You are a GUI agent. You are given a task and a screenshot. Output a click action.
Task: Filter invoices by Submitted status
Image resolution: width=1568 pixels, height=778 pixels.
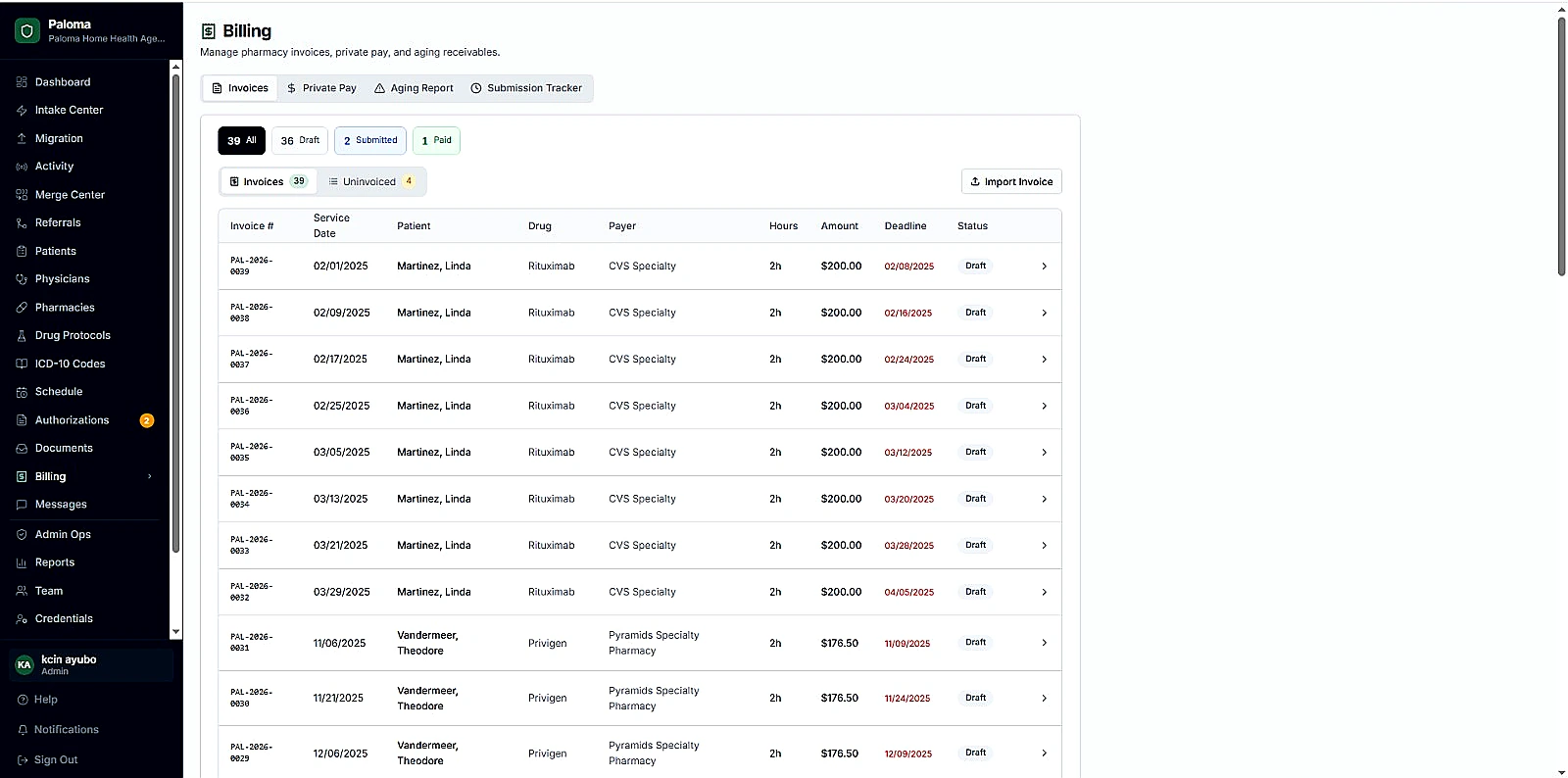click(370, 141)
